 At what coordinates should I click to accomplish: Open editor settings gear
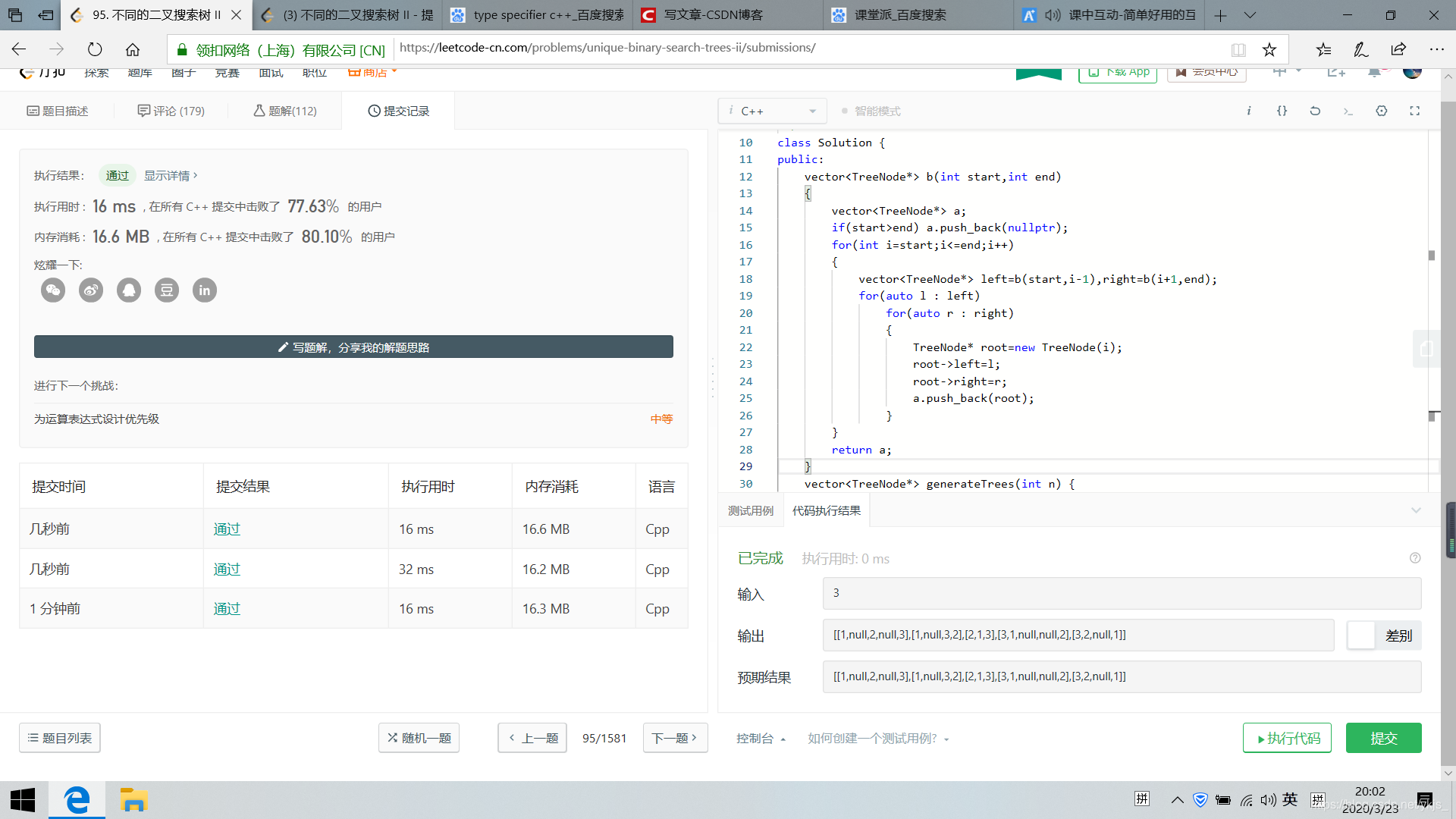point(1382,111)
